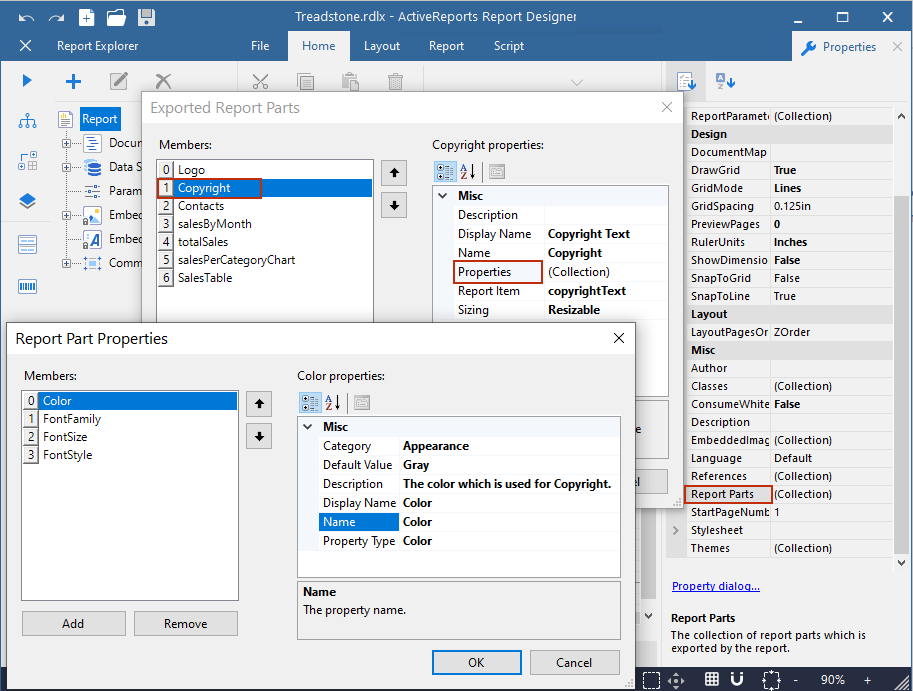
Task: Toggle snap to line magnet icon in status bar
Action: pyautogui.click(x=737, y=679)
